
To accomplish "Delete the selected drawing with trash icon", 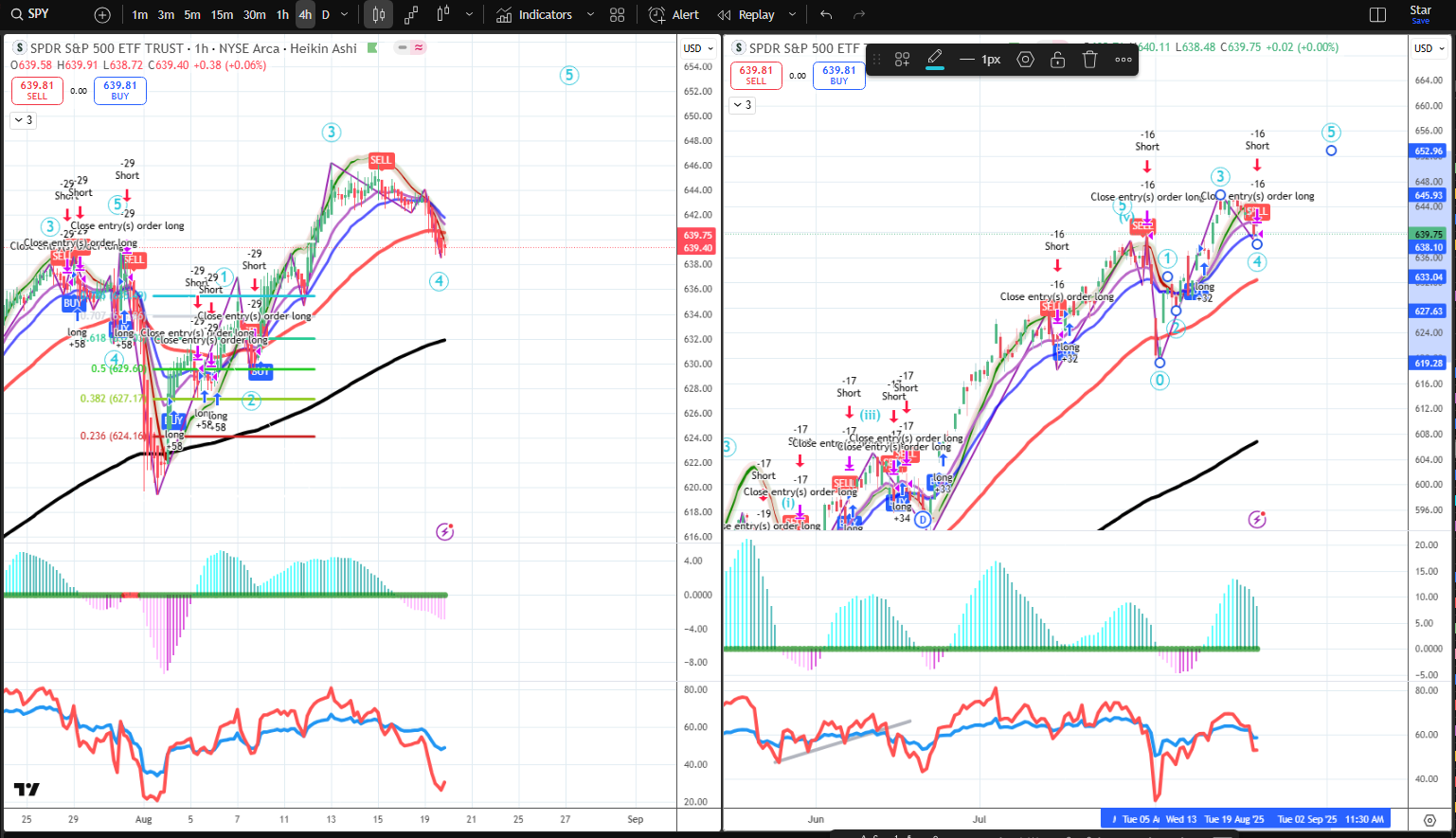I will tap(1089, 60).
